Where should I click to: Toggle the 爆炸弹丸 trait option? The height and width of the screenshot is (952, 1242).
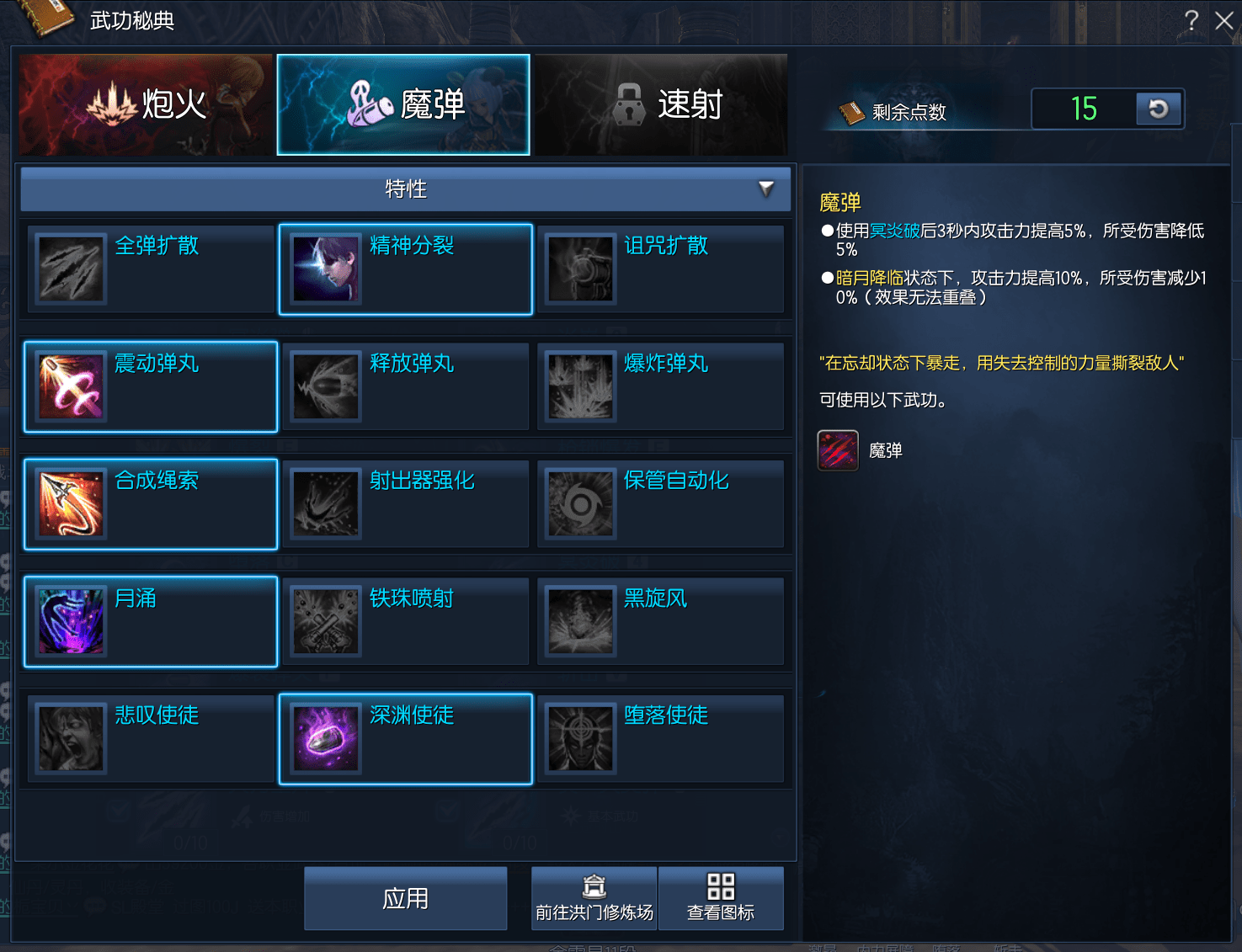tap(661, 386)
